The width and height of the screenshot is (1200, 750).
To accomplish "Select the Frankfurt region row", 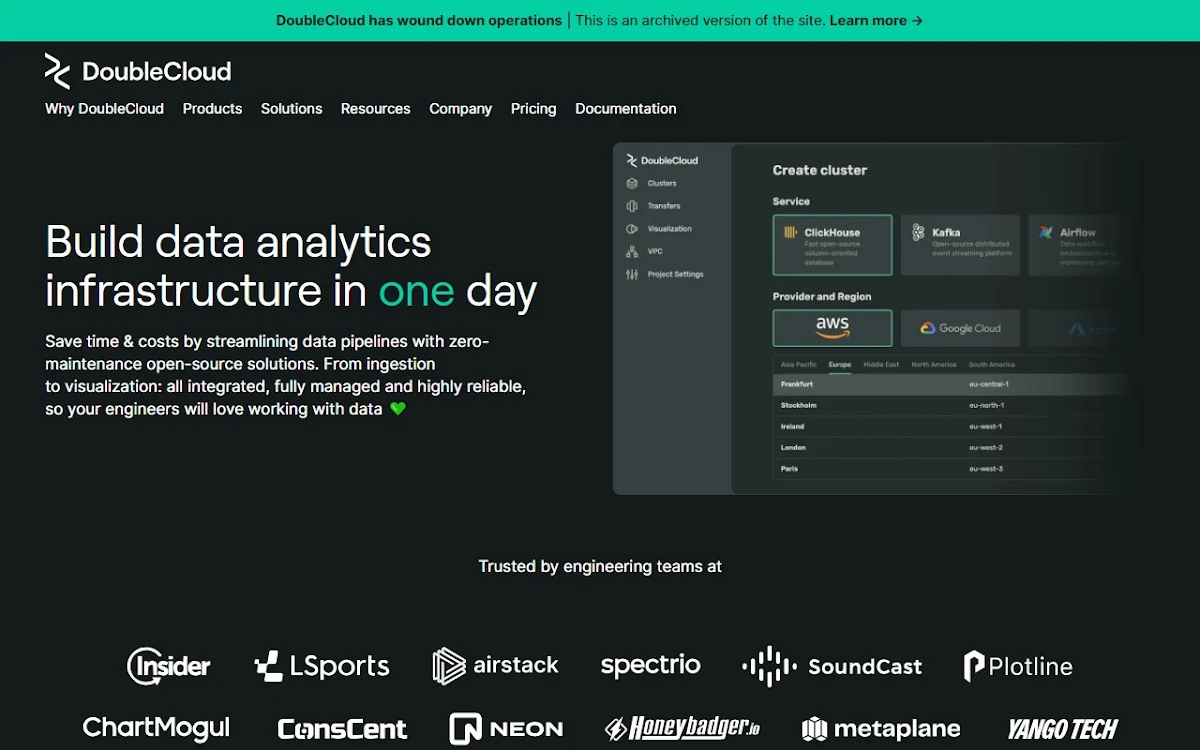I will [950, 384].
